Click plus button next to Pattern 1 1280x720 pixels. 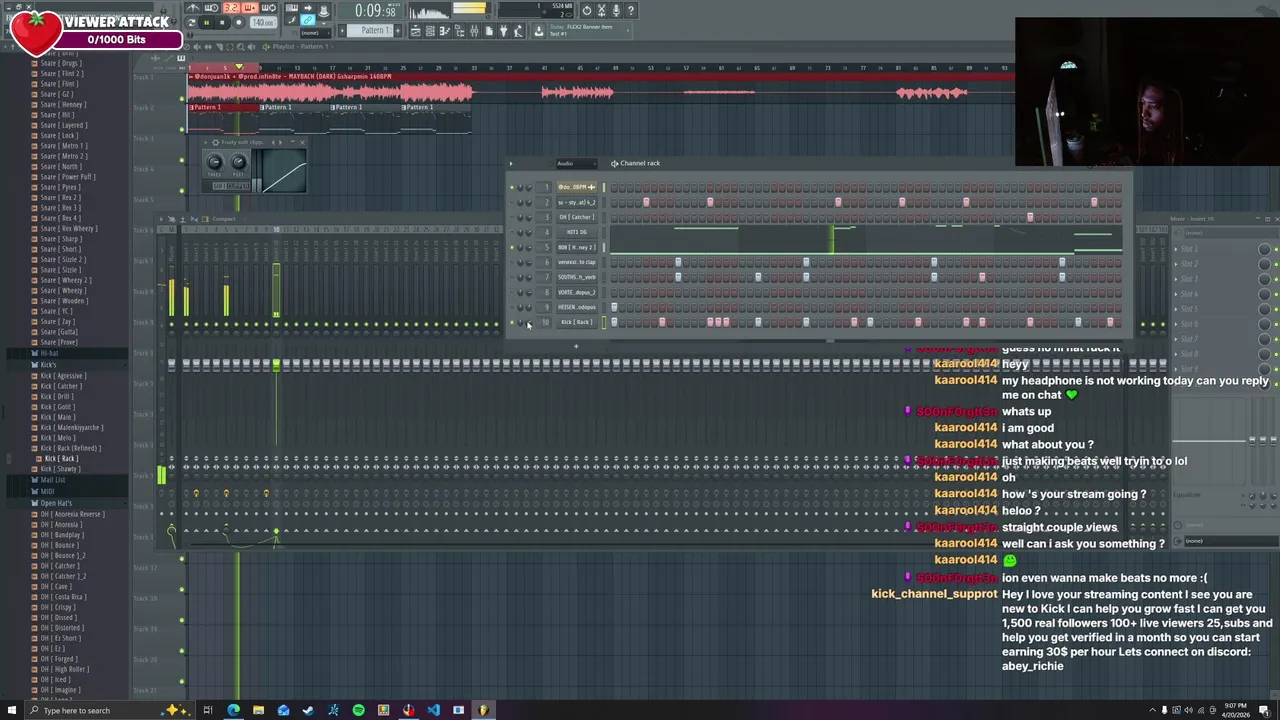[x=397, y=31]
